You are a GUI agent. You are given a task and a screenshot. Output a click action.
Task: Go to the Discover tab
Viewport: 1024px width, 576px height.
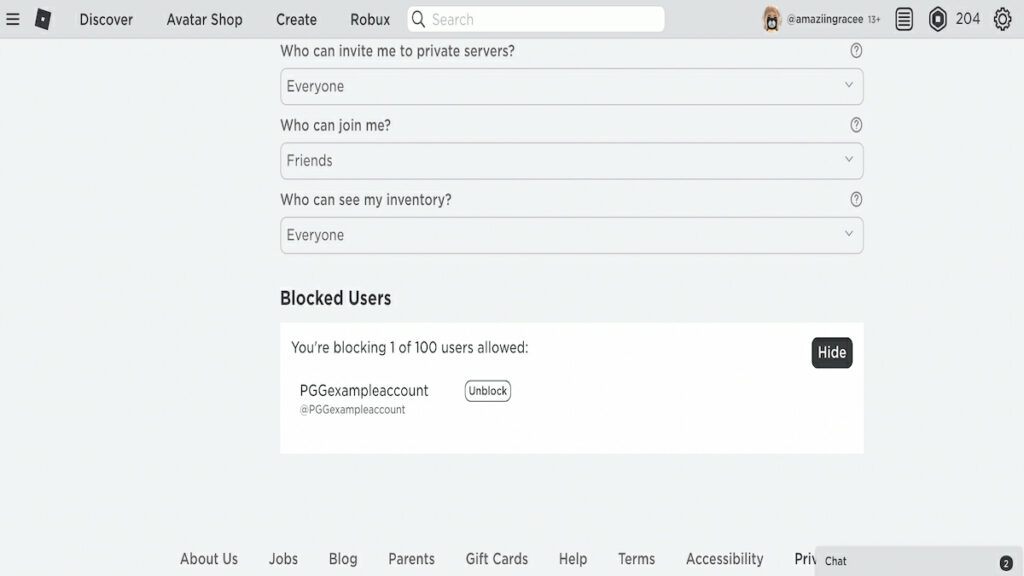pyautogui.click(x=106, y=19)
